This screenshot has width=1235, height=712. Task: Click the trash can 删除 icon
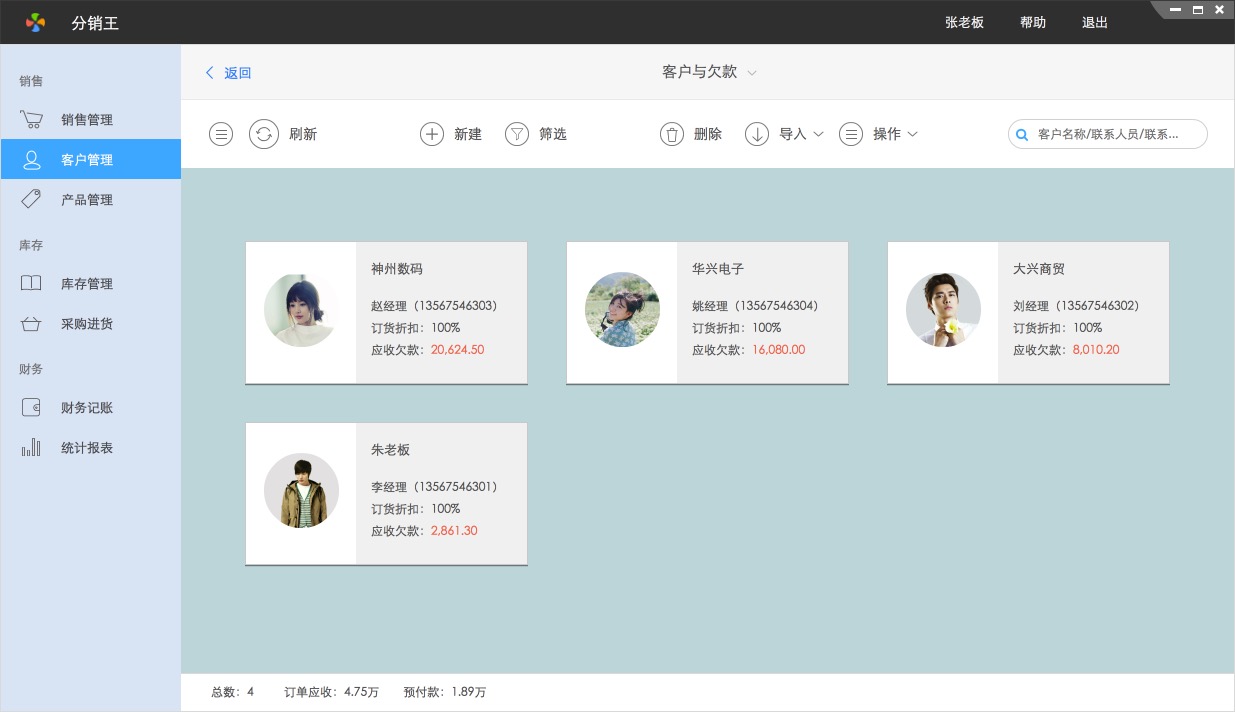(672, 134)
